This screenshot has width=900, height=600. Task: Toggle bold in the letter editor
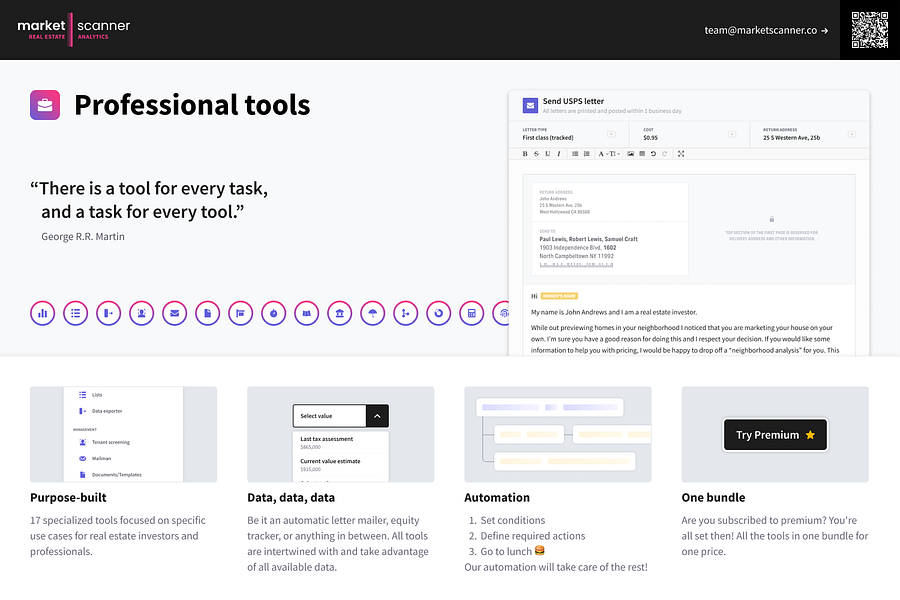click(525, 154)
